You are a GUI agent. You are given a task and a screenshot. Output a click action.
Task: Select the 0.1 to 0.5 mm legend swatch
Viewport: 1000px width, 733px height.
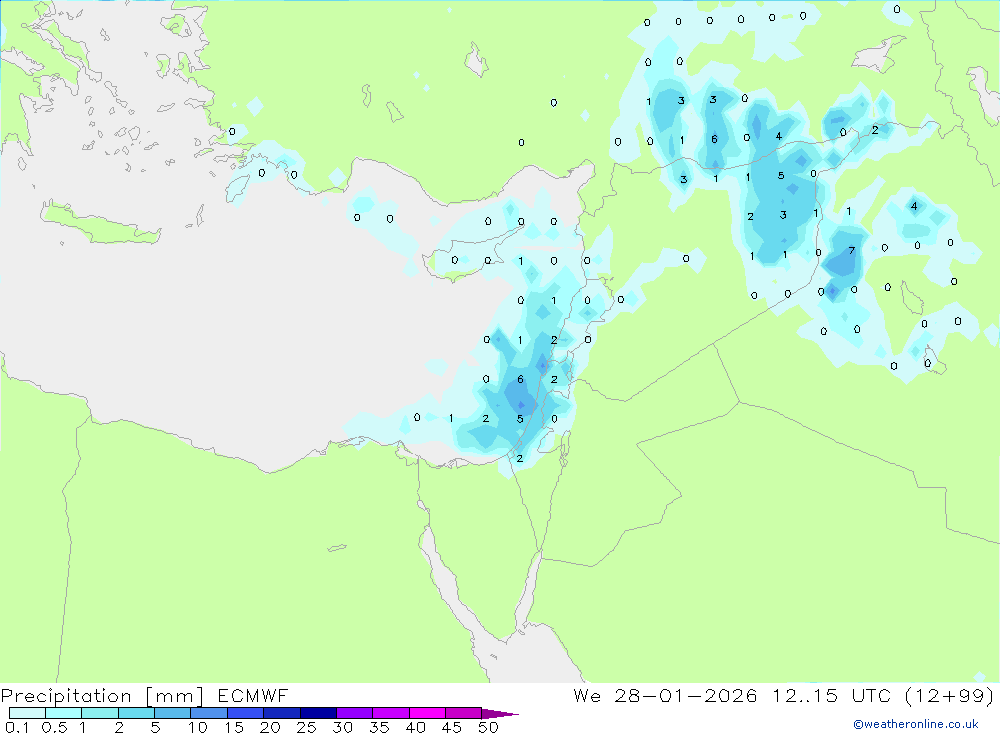(x=27, y=713)
